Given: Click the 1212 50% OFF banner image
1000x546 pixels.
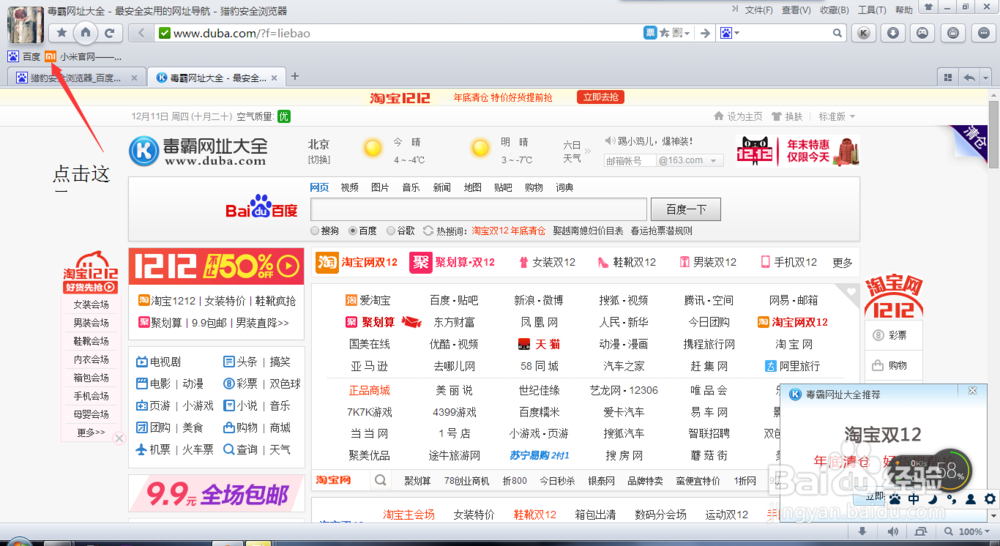Looking at the screenshot, I should pos(216,266).
